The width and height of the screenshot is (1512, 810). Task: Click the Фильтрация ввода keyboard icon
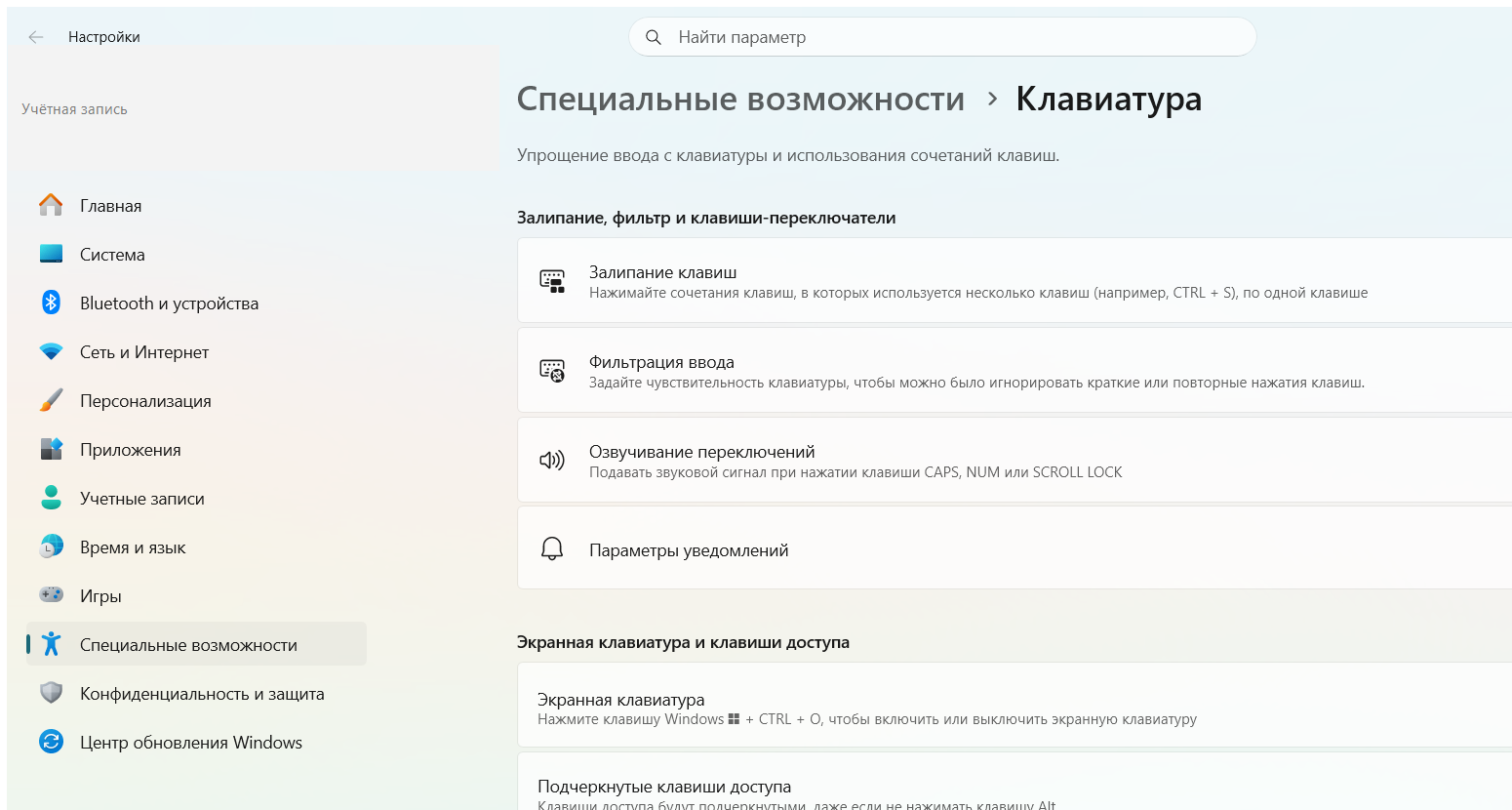[552, 371]
